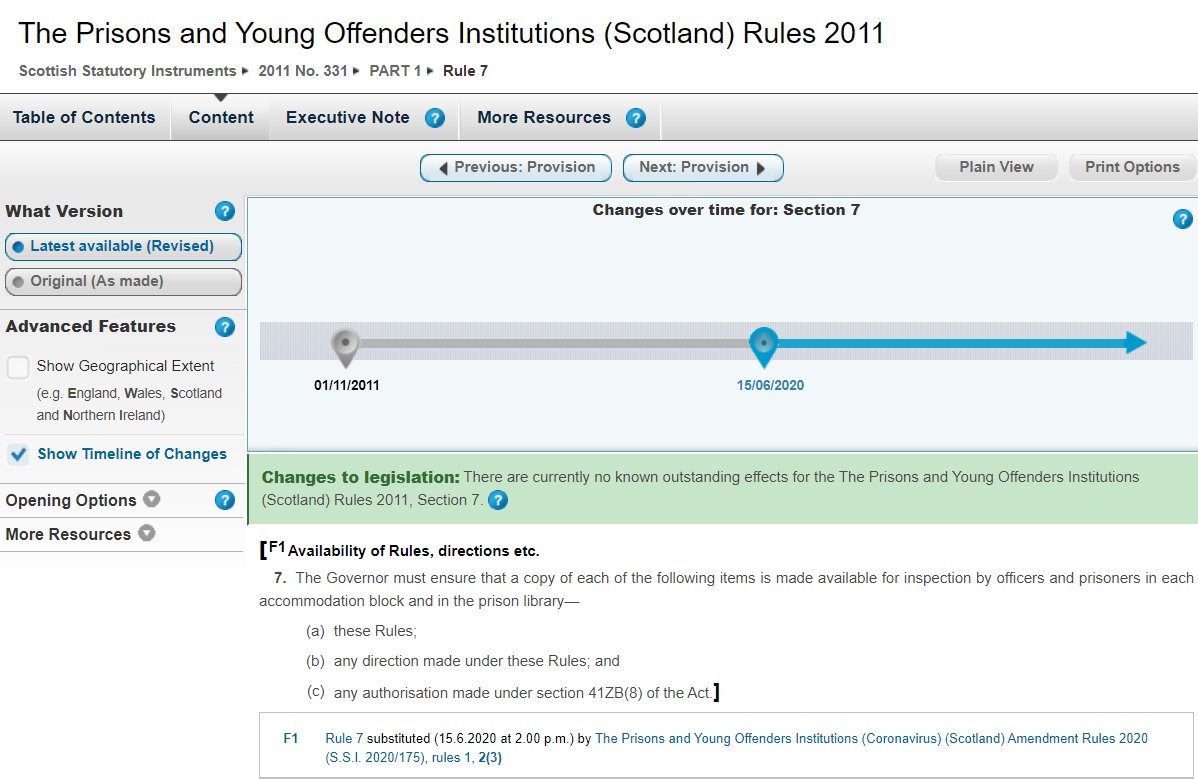Open help for What Version section
This screenshot has width=1198, height=779.
tap(225, 211)
